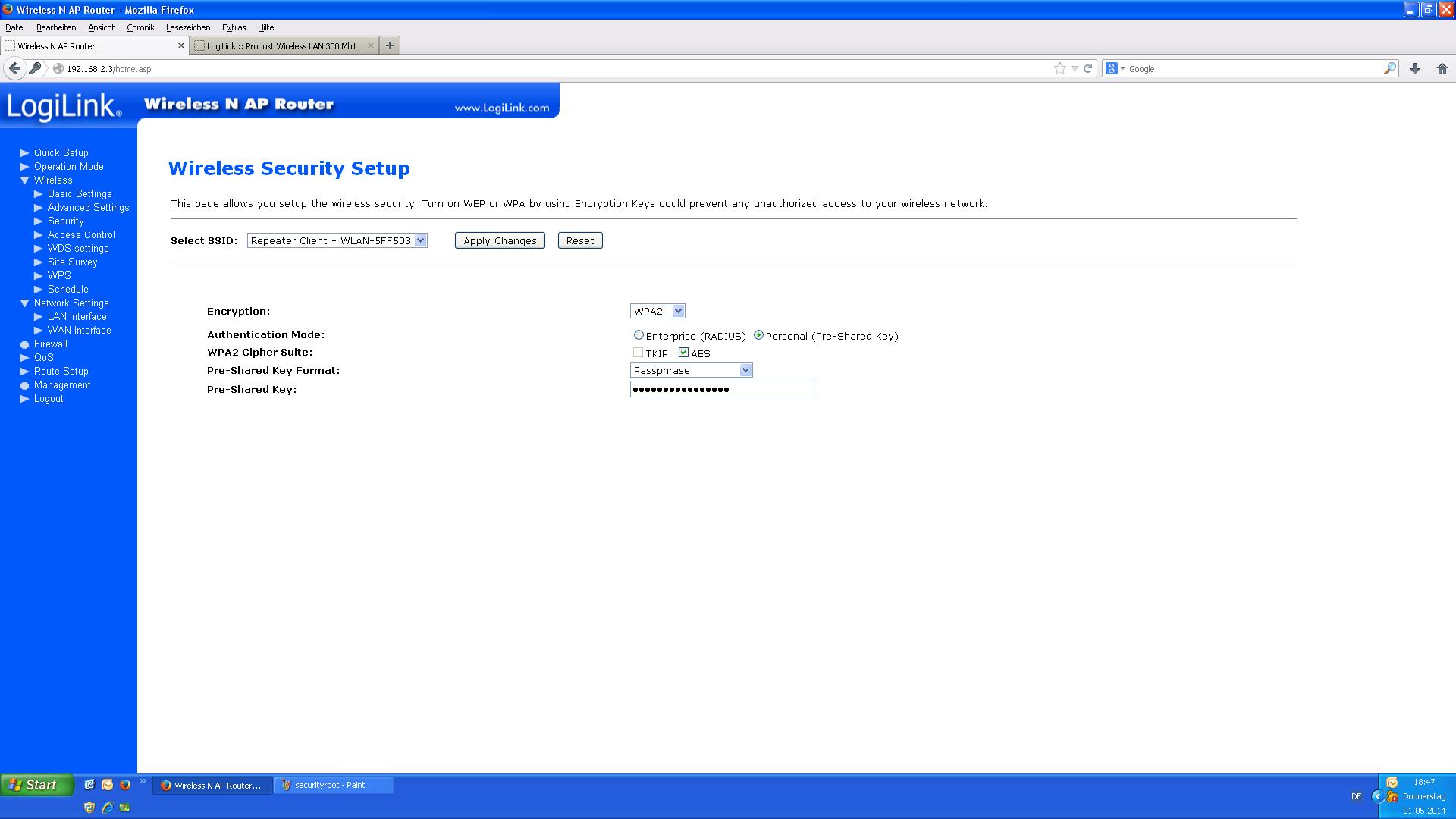Switch to the LogiLink Produkt tab
Viewport: 1456px width, 819px height.
(x=284, y=46)
